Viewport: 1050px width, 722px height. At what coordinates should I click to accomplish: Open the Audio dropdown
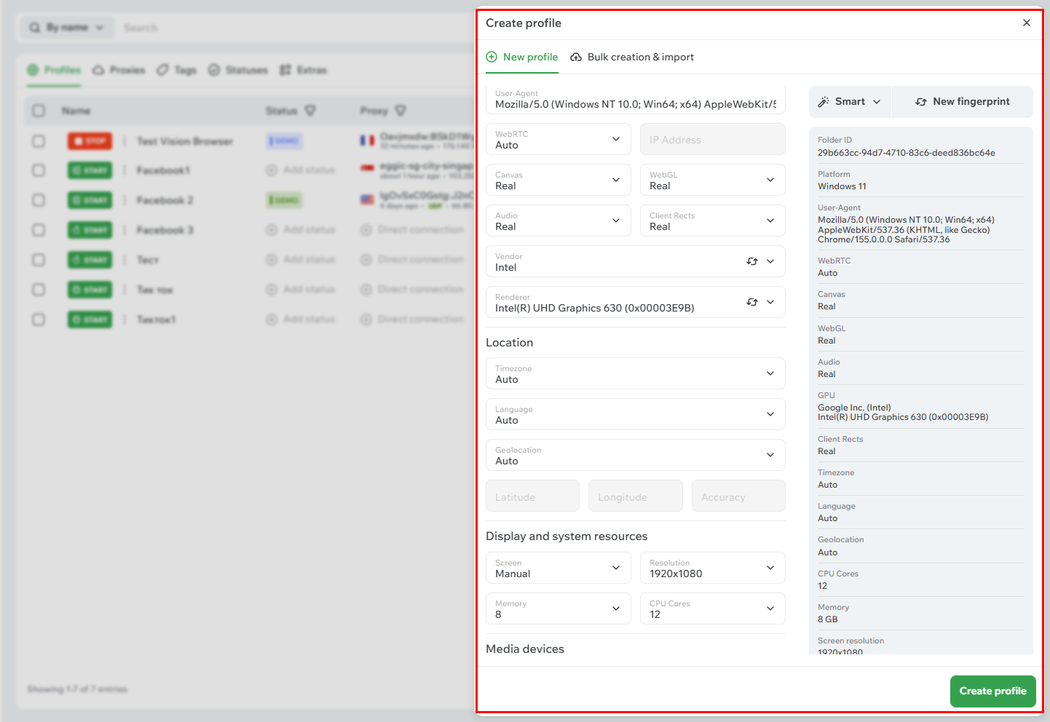pyautogui.click(x=558, y=221)
